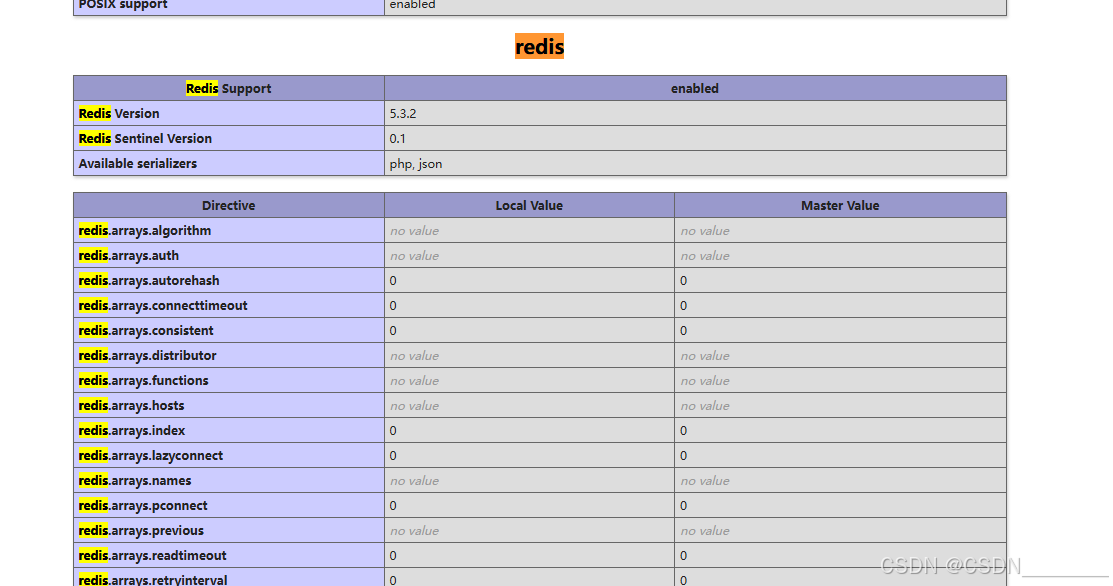Click master value of redis.arrays.pconnect
The height and width of the screenshot is (586, 1113).
pyautogui.click(x=840, y=505)
